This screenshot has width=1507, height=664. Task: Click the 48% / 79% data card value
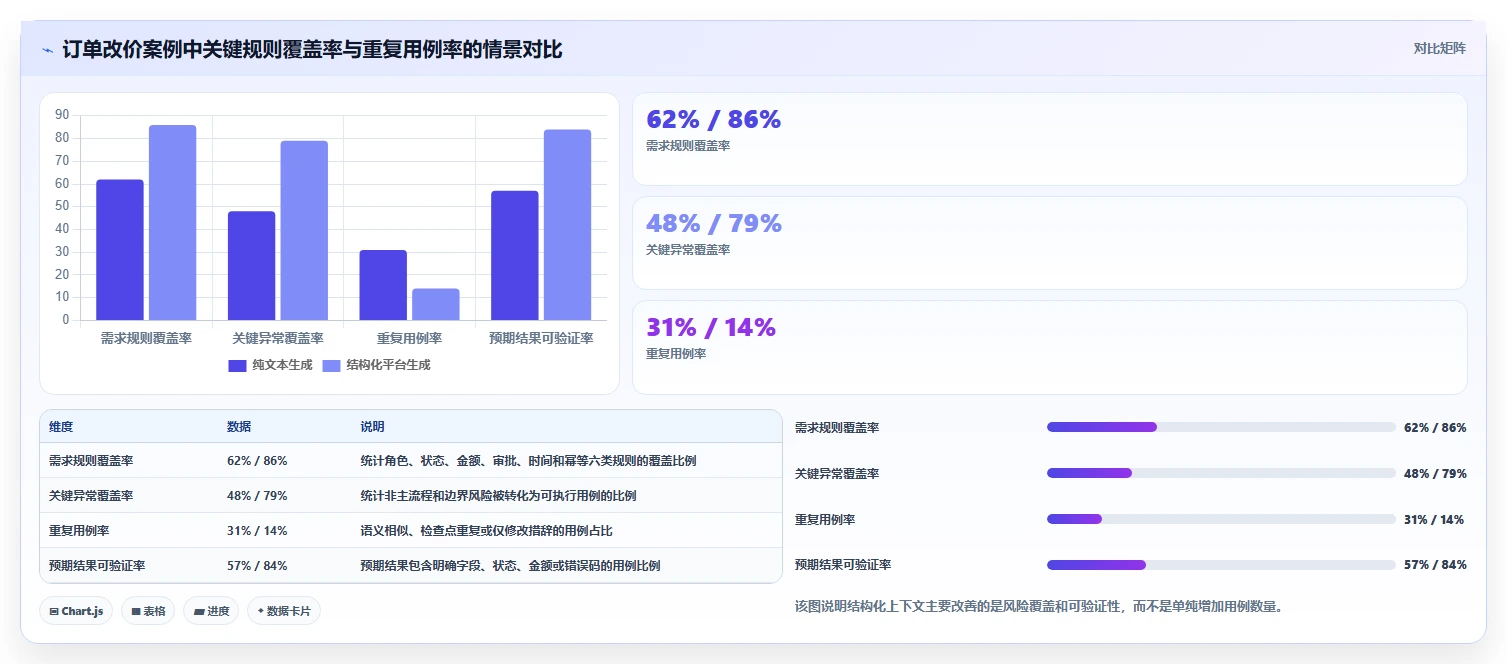pos(714,223)
